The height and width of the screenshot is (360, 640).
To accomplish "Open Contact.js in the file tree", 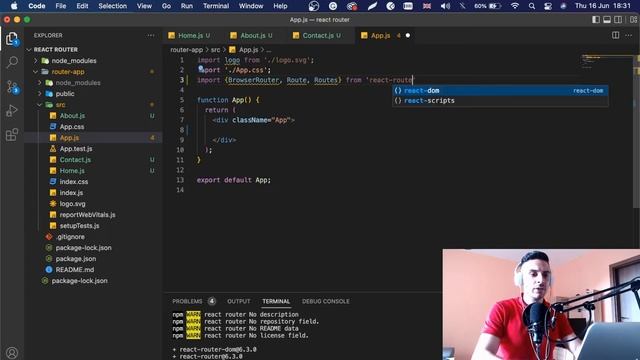I will pyautogui.click(x=75, y=160).
